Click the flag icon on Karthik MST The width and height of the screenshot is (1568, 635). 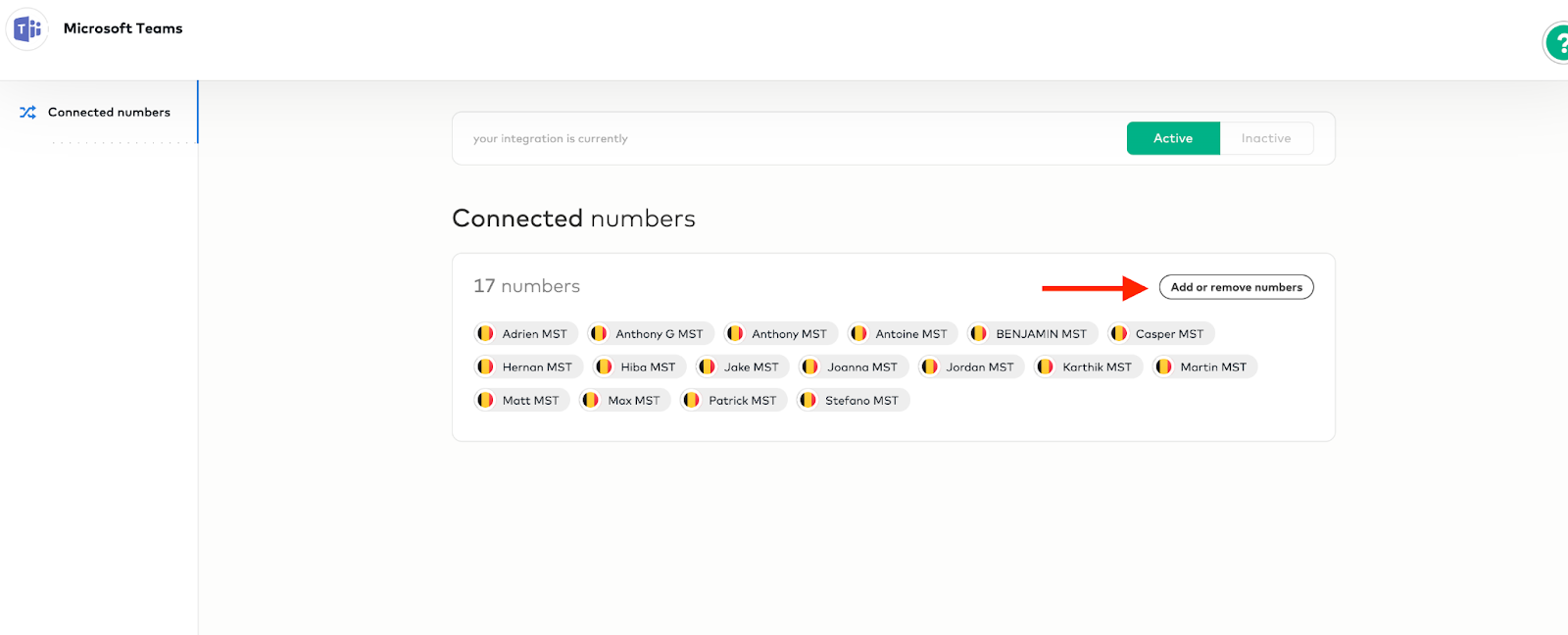click(x=1046, y=367)
